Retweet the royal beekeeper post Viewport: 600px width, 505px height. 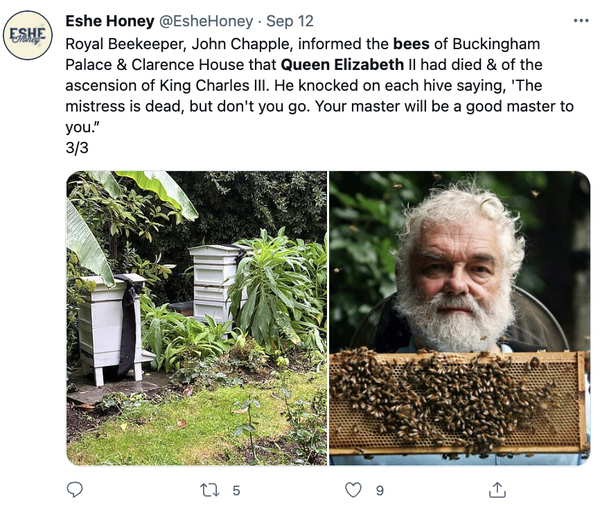[208, 490]
